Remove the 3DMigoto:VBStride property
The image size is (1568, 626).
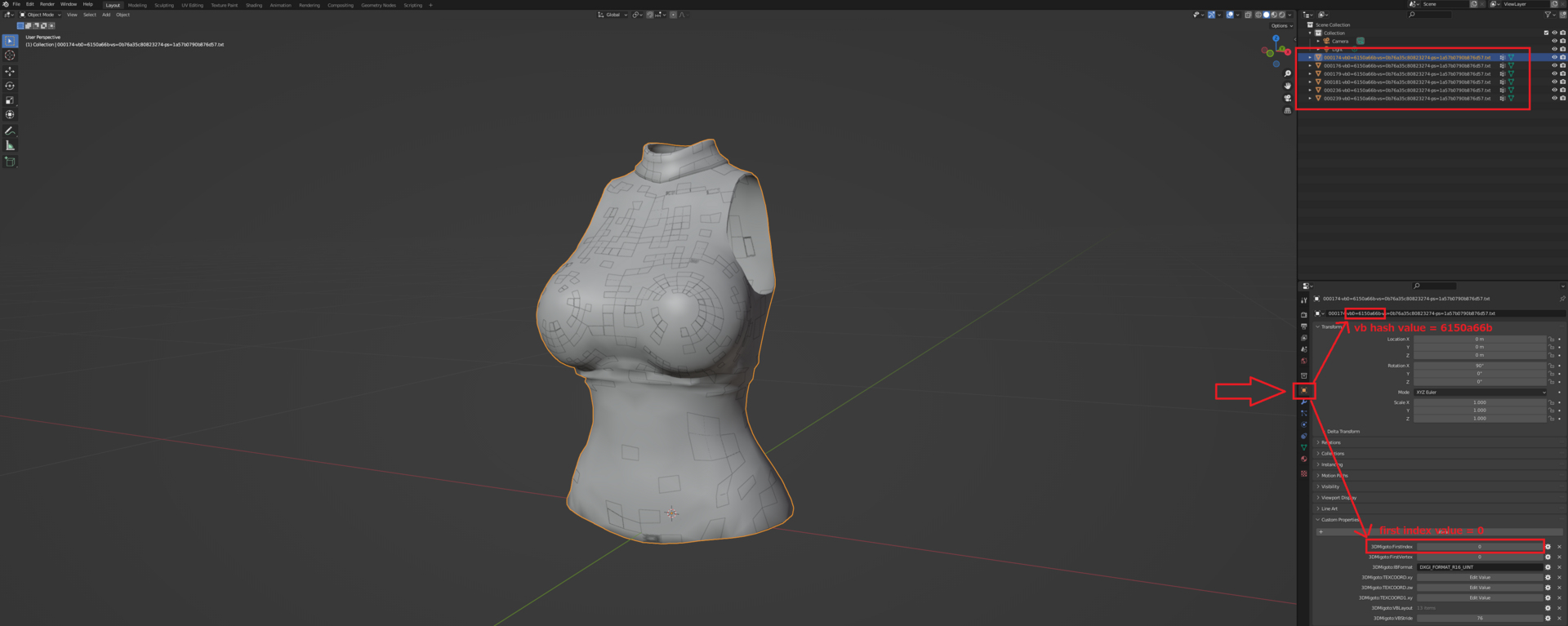[1559, 618]
